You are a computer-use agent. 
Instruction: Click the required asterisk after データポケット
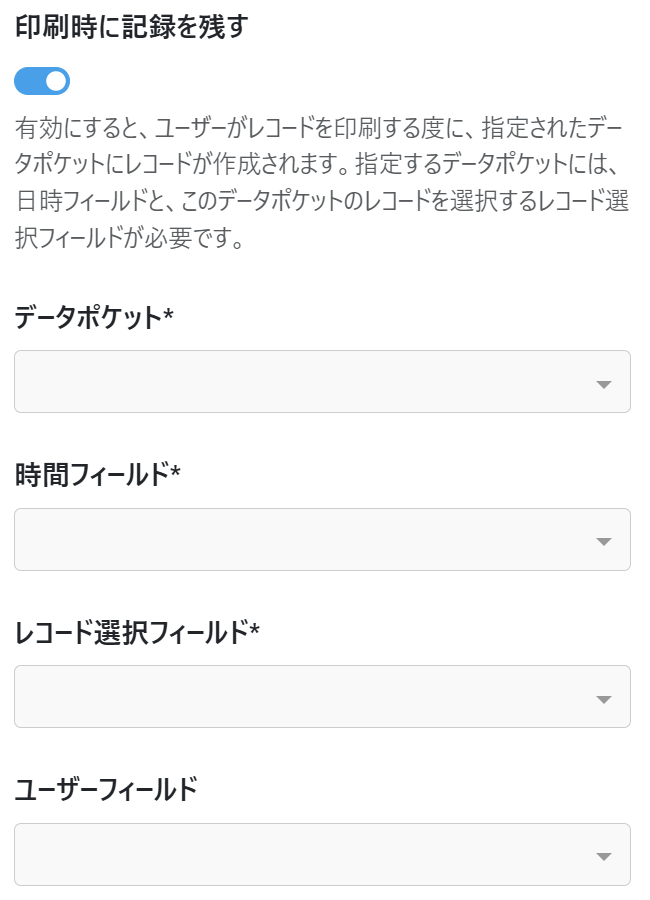pyautogui.click(x=169, y=316)
